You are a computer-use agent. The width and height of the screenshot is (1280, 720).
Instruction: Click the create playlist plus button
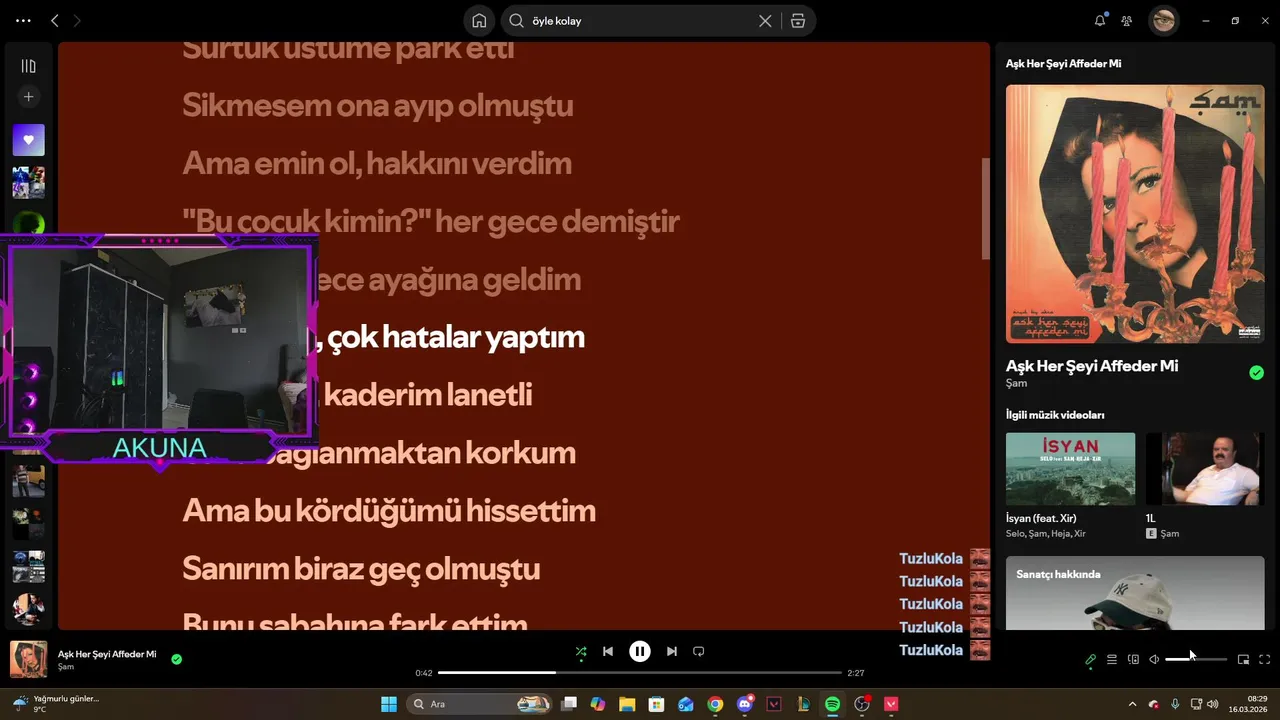pos(28,97)
